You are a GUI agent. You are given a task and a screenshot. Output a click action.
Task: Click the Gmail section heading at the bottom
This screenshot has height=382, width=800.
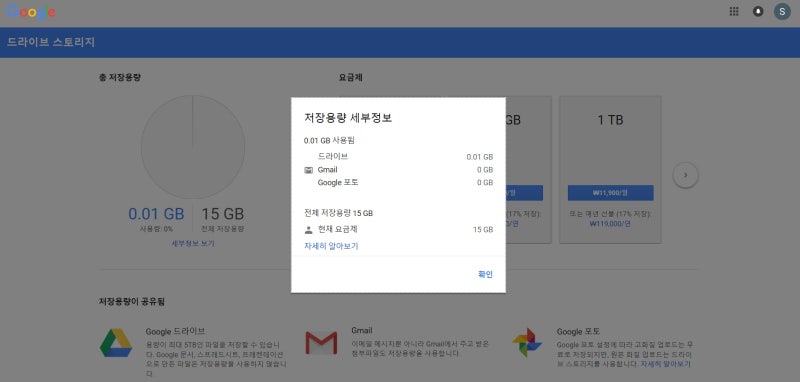362,330
